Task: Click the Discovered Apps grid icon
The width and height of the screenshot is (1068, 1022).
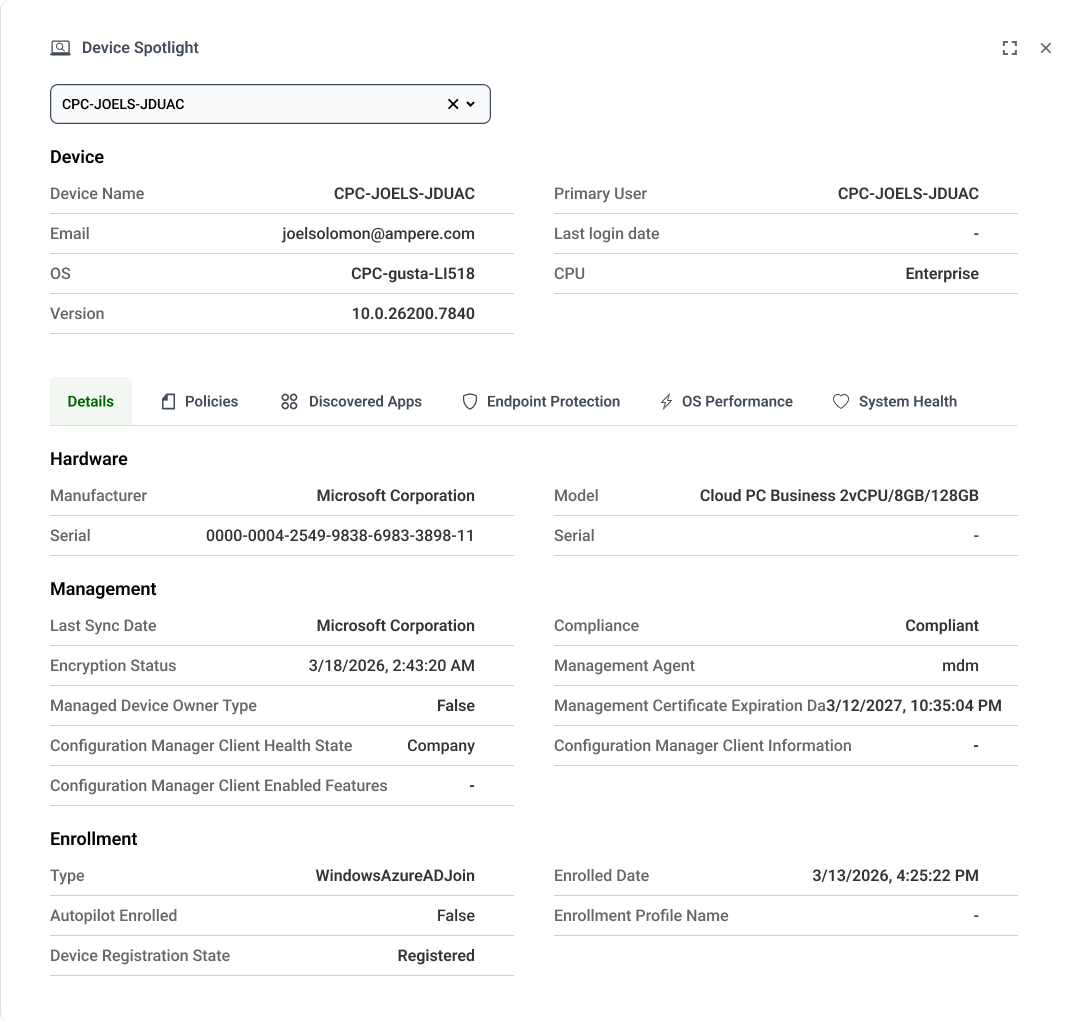Action: [x=289, y=401]
